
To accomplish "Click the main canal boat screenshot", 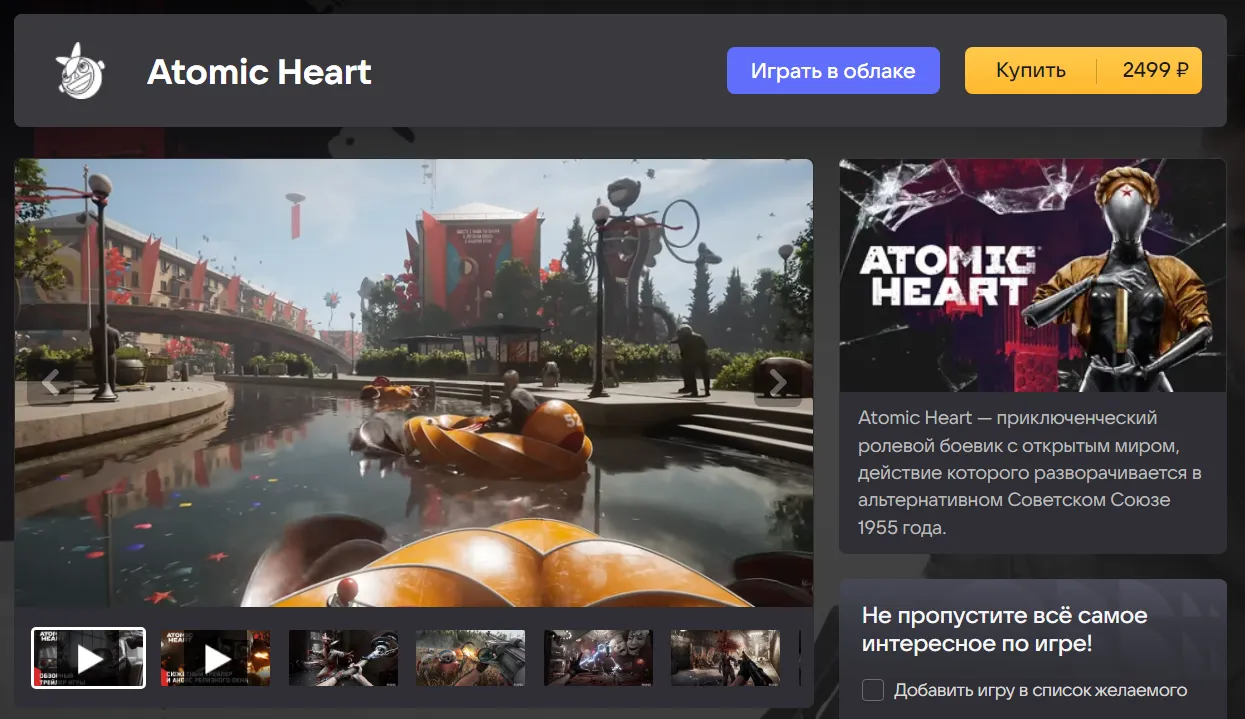I will point(413,382).
